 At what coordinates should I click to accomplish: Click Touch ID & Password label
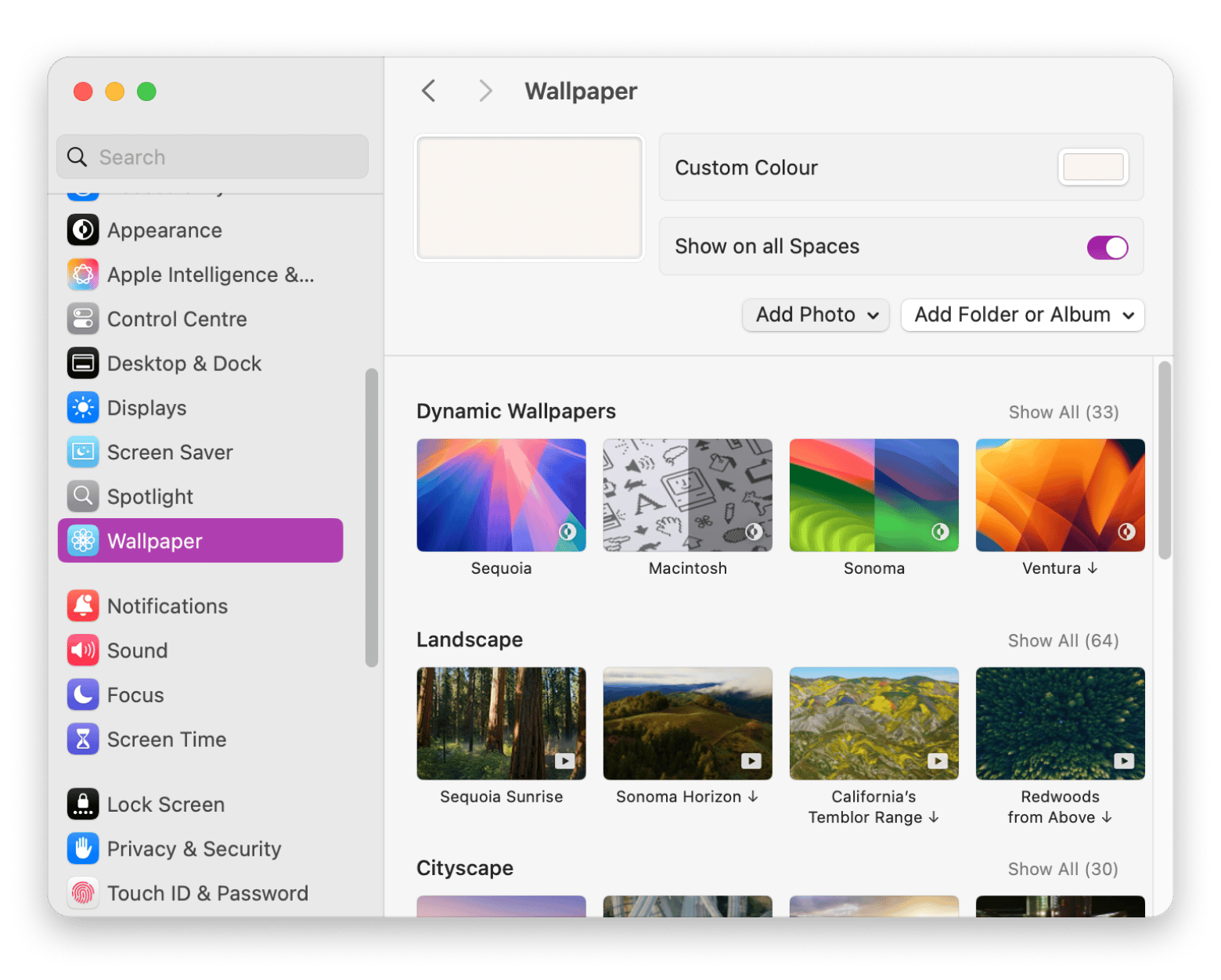pos(208,893)
